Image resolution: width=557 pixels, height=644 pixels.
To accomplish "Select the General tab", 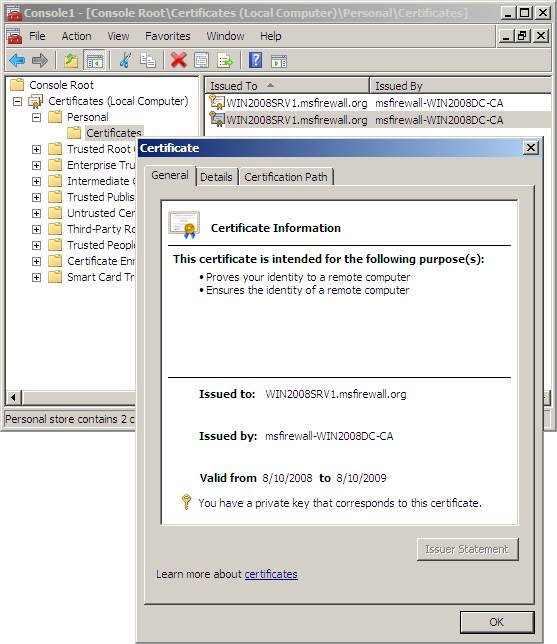I will click(170, 175).
